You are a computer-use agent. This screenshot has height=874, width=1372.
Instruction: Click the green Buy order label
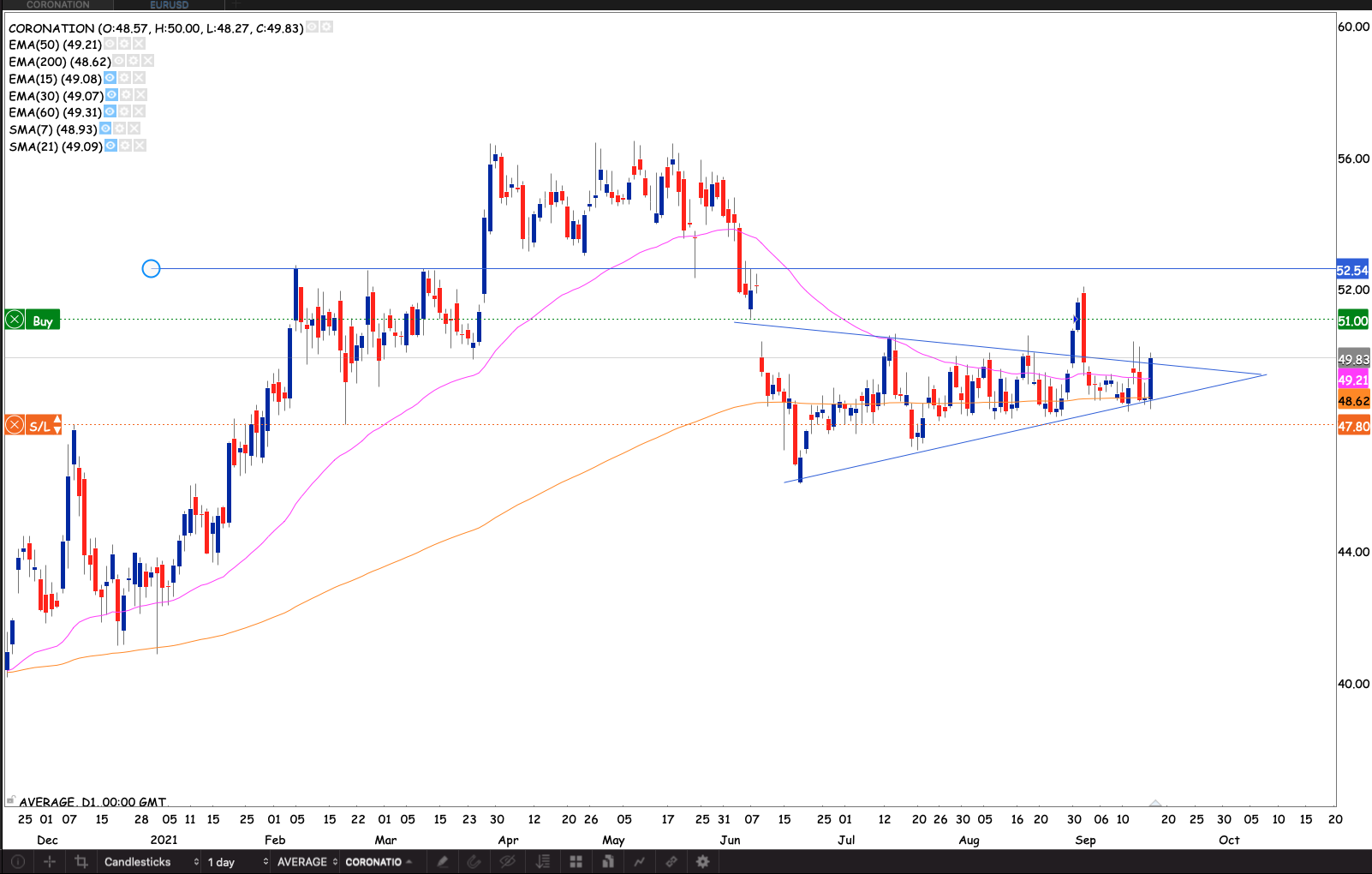pyautogui.click(x=43, y=320)
